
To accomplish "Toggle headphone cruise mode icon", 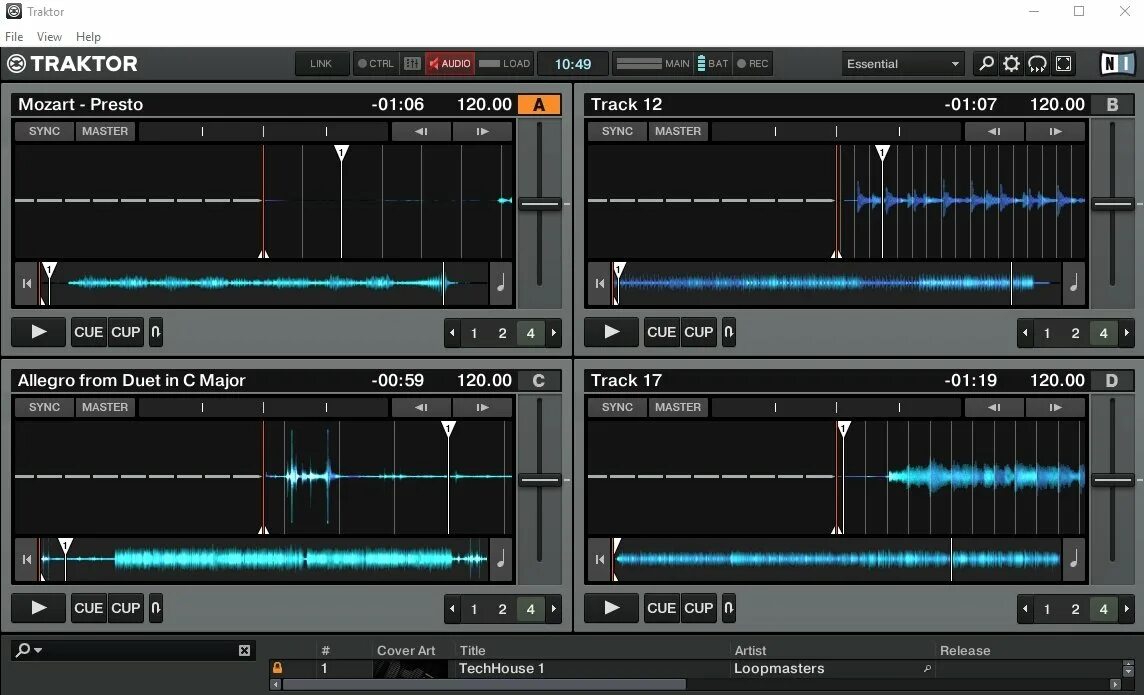I will pyautogui.click(x=1037, y=64).
